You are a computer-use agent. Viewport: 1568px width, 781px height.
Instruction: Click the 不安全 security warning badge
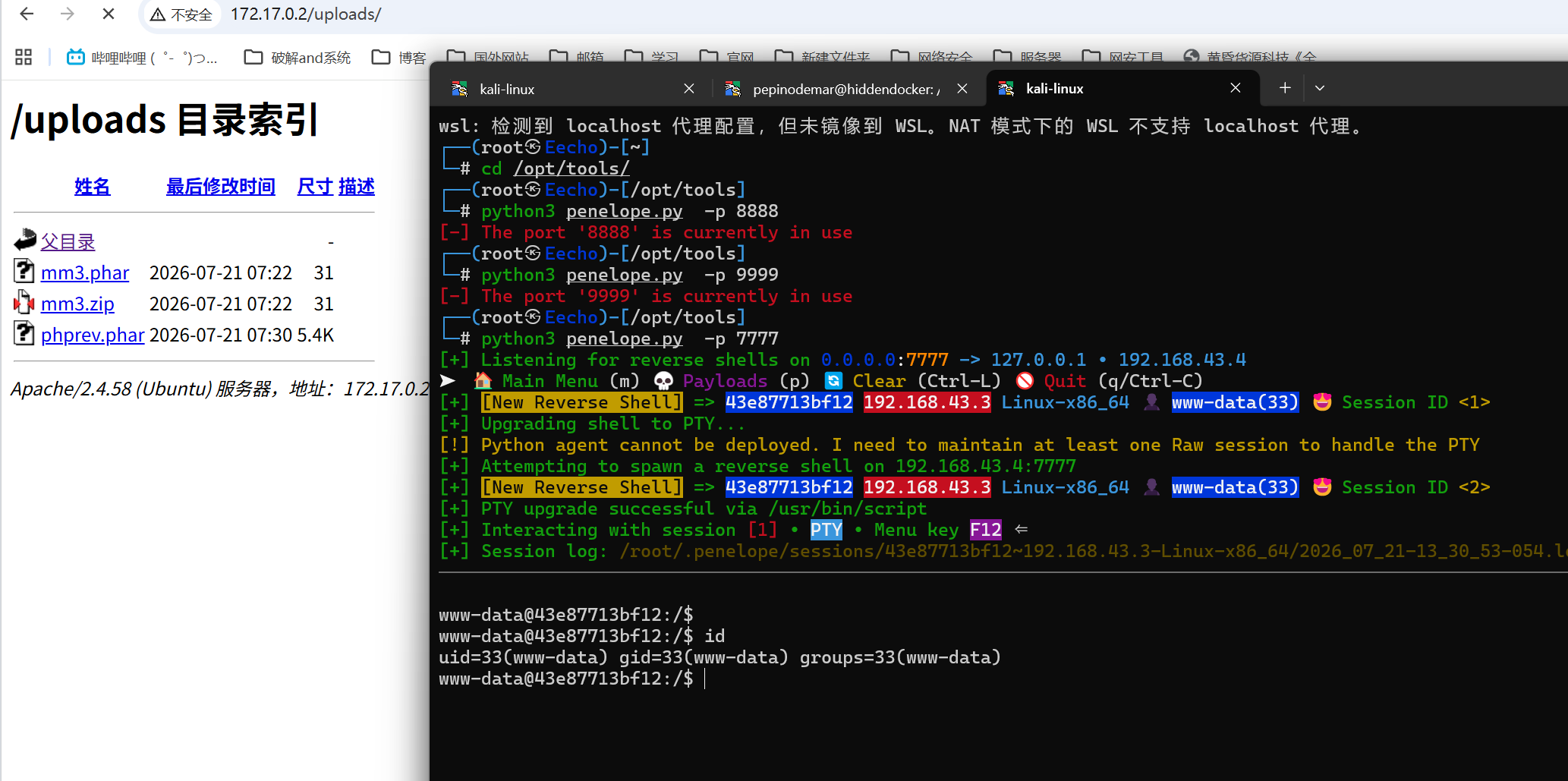[181, 14]
